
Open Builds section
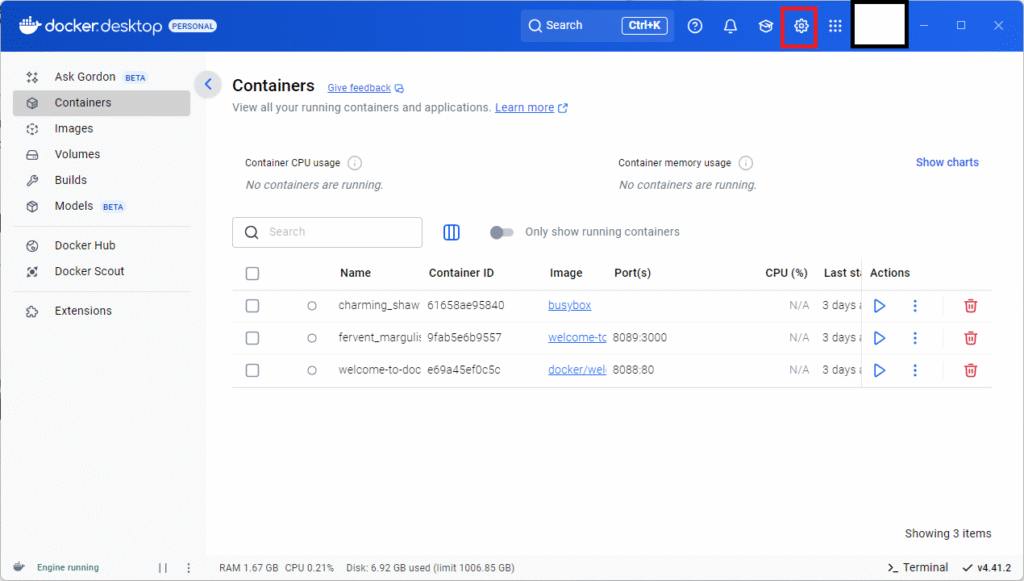point(101,180)
